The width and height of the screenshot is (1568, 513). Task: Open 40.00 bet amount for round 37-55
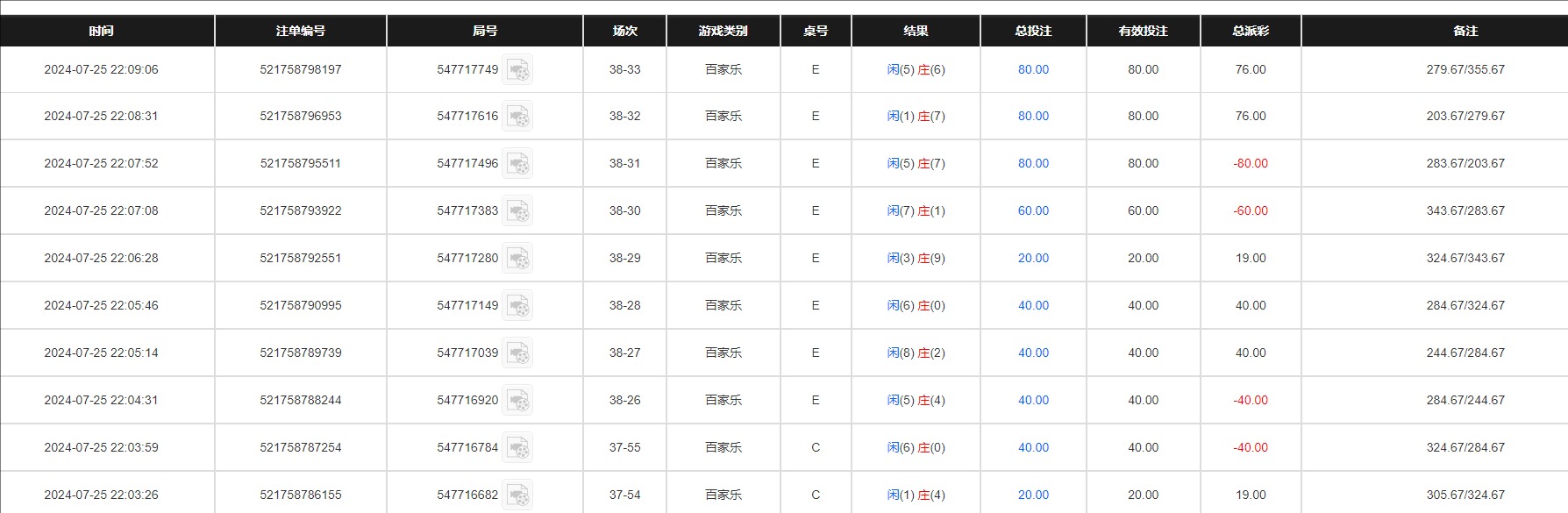tap(1033, 448)
